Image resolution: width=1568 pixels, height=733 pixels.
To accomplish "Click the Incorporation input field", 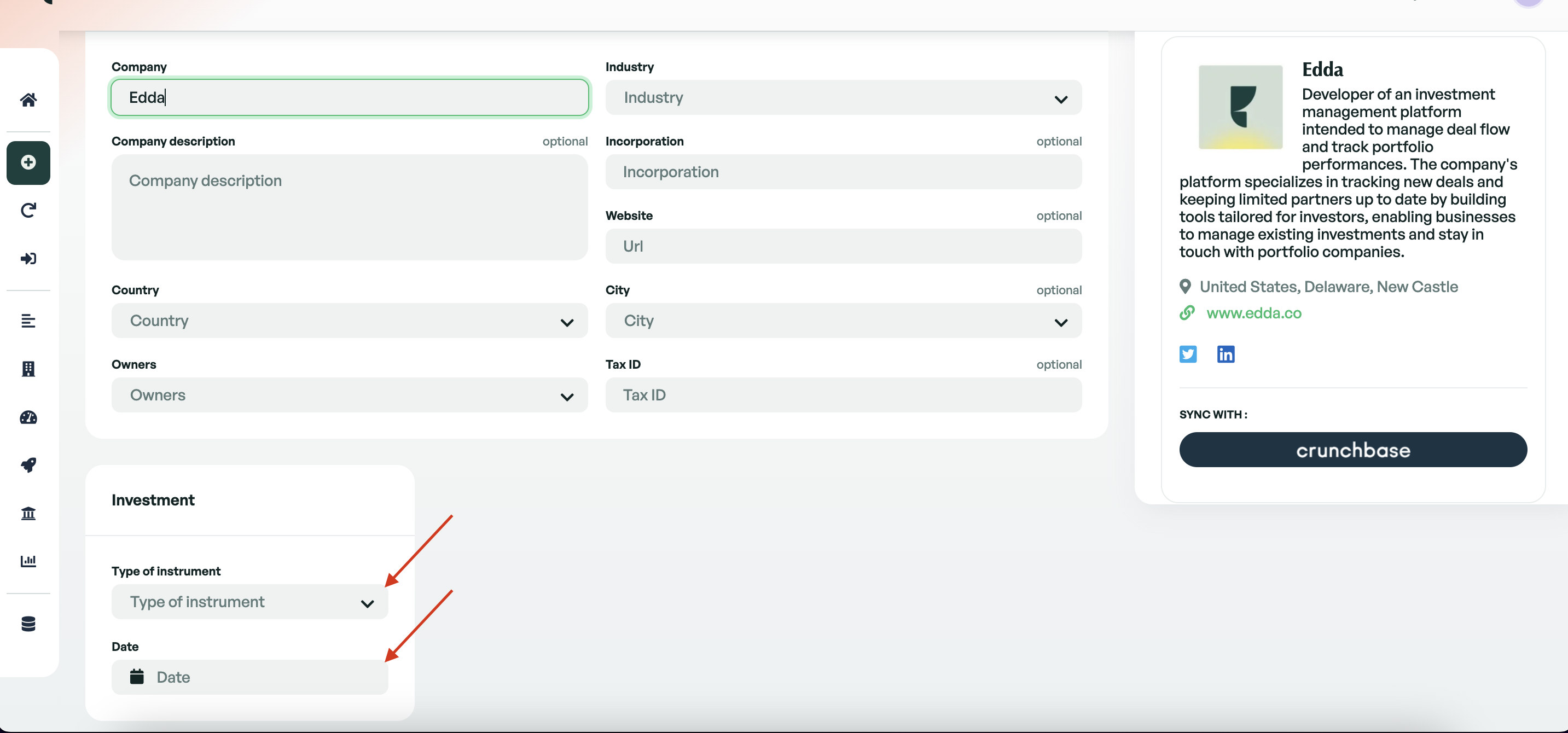I will [x=843, y=172].
